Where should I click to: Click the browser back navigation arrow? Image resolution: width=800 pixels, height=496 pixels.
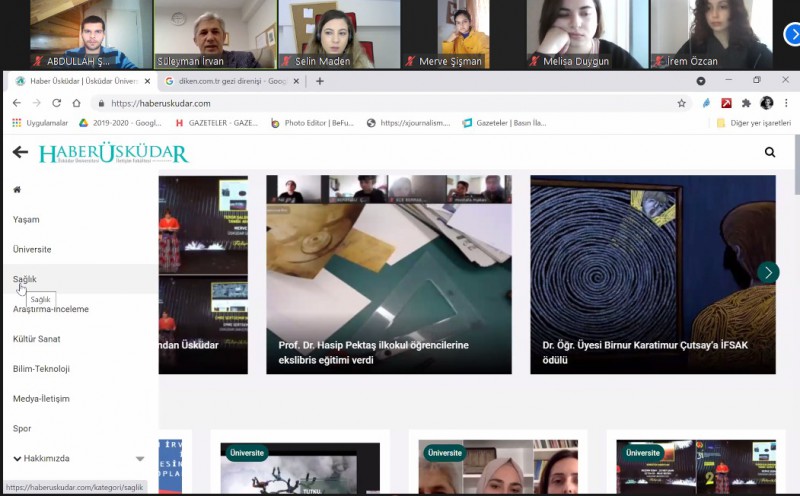16,103
